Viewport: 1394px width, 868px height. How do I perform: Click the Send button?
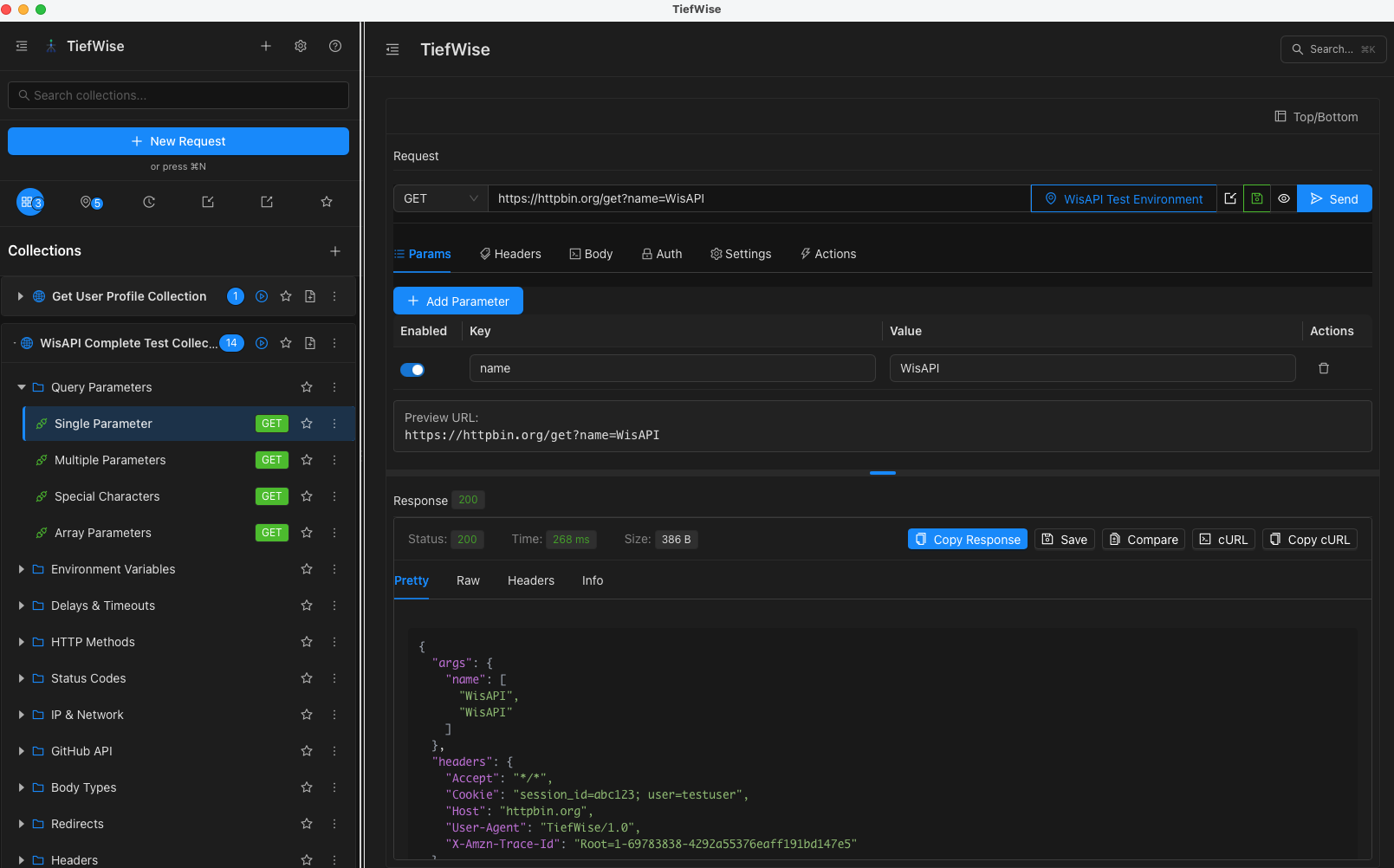[x=1334, y=198]
